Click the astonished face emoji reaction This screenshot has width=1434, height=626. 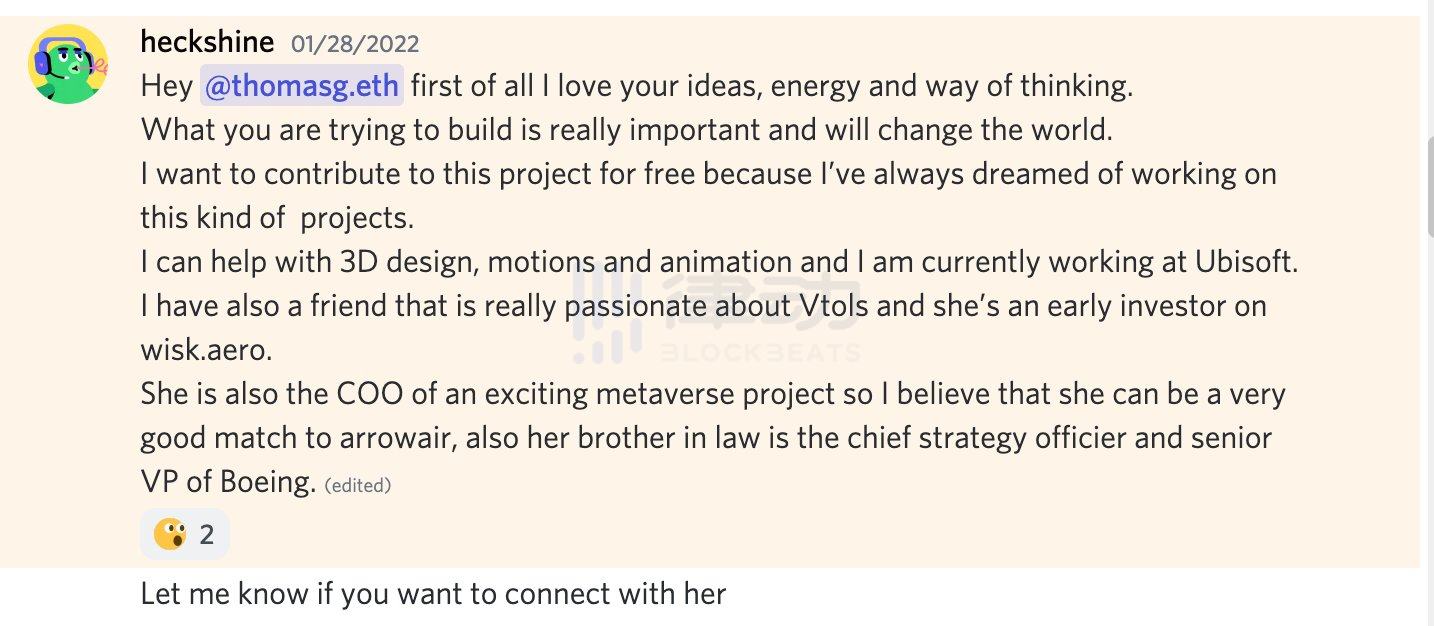coord(170,534)
